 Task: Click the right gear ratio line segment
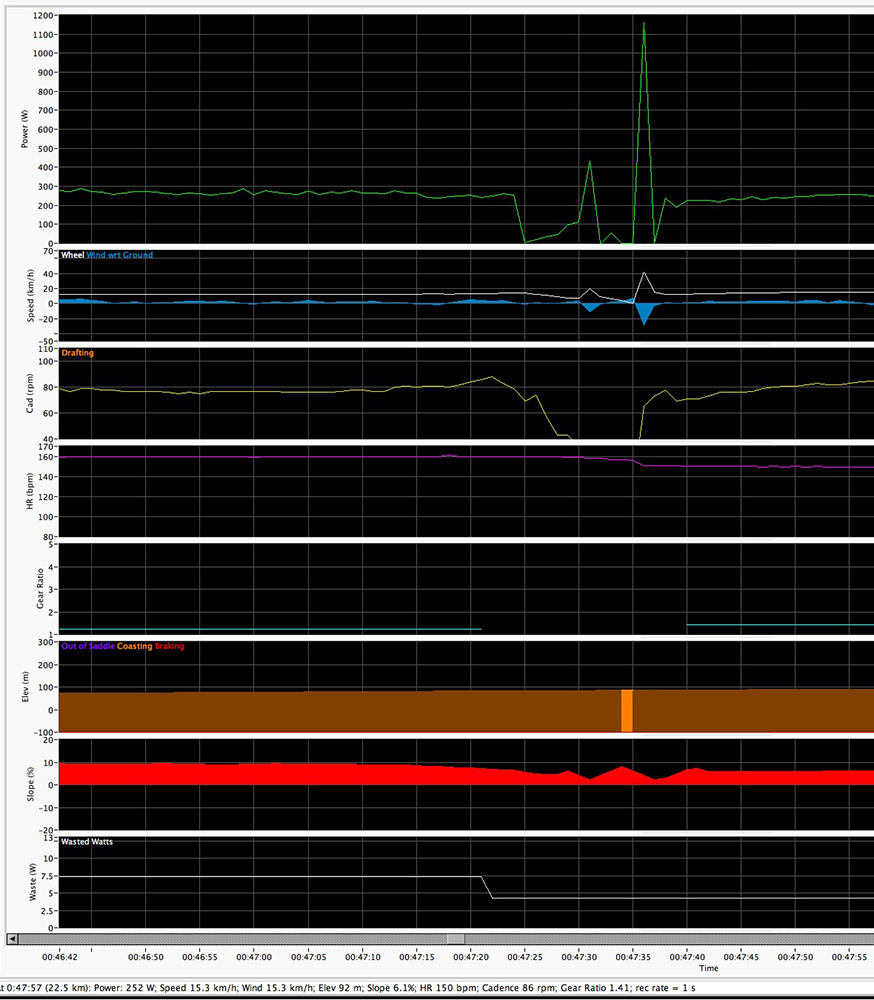point(780,625)
